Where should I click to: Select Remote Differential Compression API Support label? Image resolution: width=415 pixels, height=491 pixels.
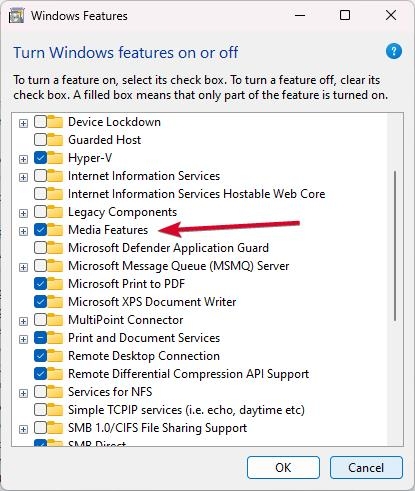click(x=189, y=374)
